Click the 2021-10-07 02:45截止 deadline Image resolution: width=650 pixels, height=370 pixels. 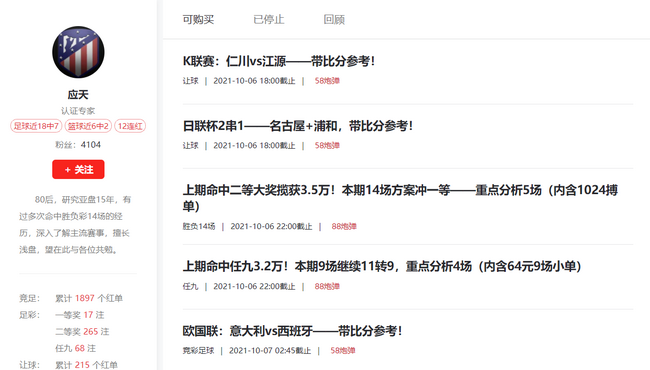[x=270, y=351]
